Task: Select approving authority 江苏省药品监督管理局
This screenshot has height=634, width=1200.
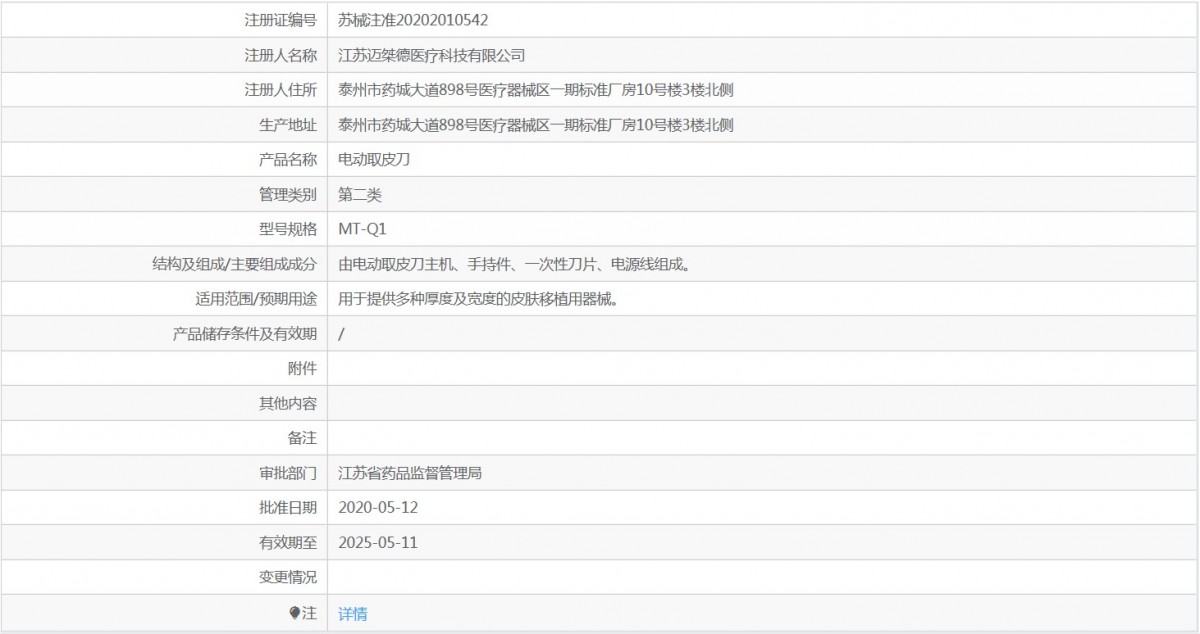Action: [x=411, y=473]
